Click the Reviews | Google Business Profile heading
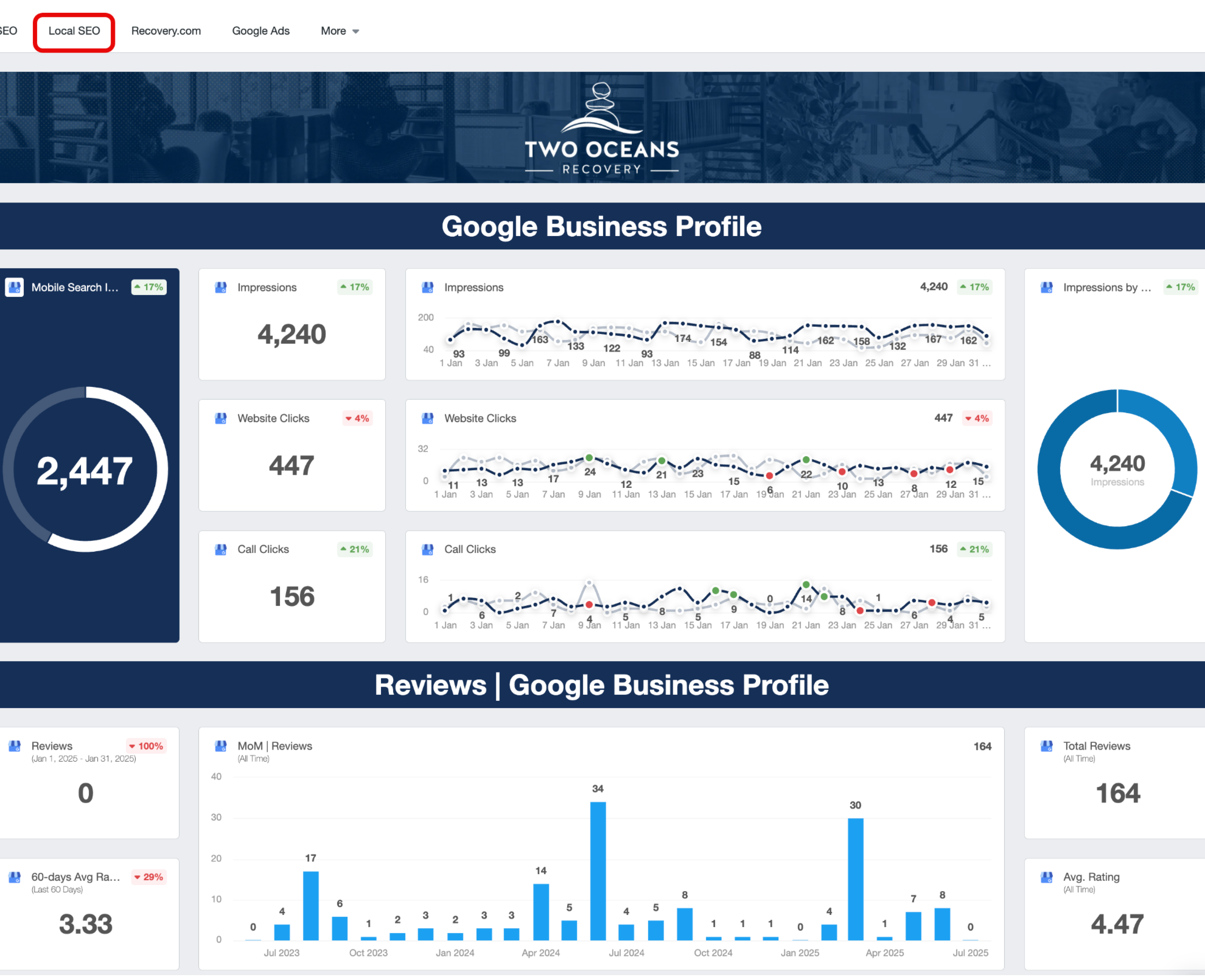This screenshot has height=980, width=1205. tap(602, 685)
